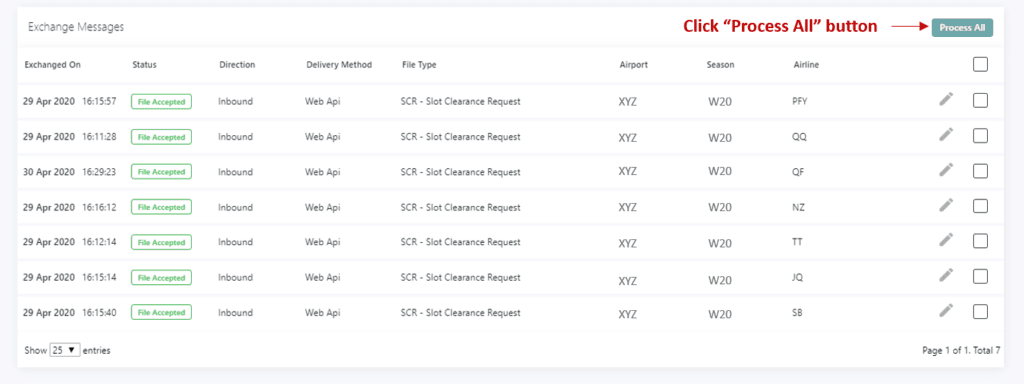This screenshot has height=384, width=1024.
Task: Edit the SB airline message row
Action: tap(946, 310)
